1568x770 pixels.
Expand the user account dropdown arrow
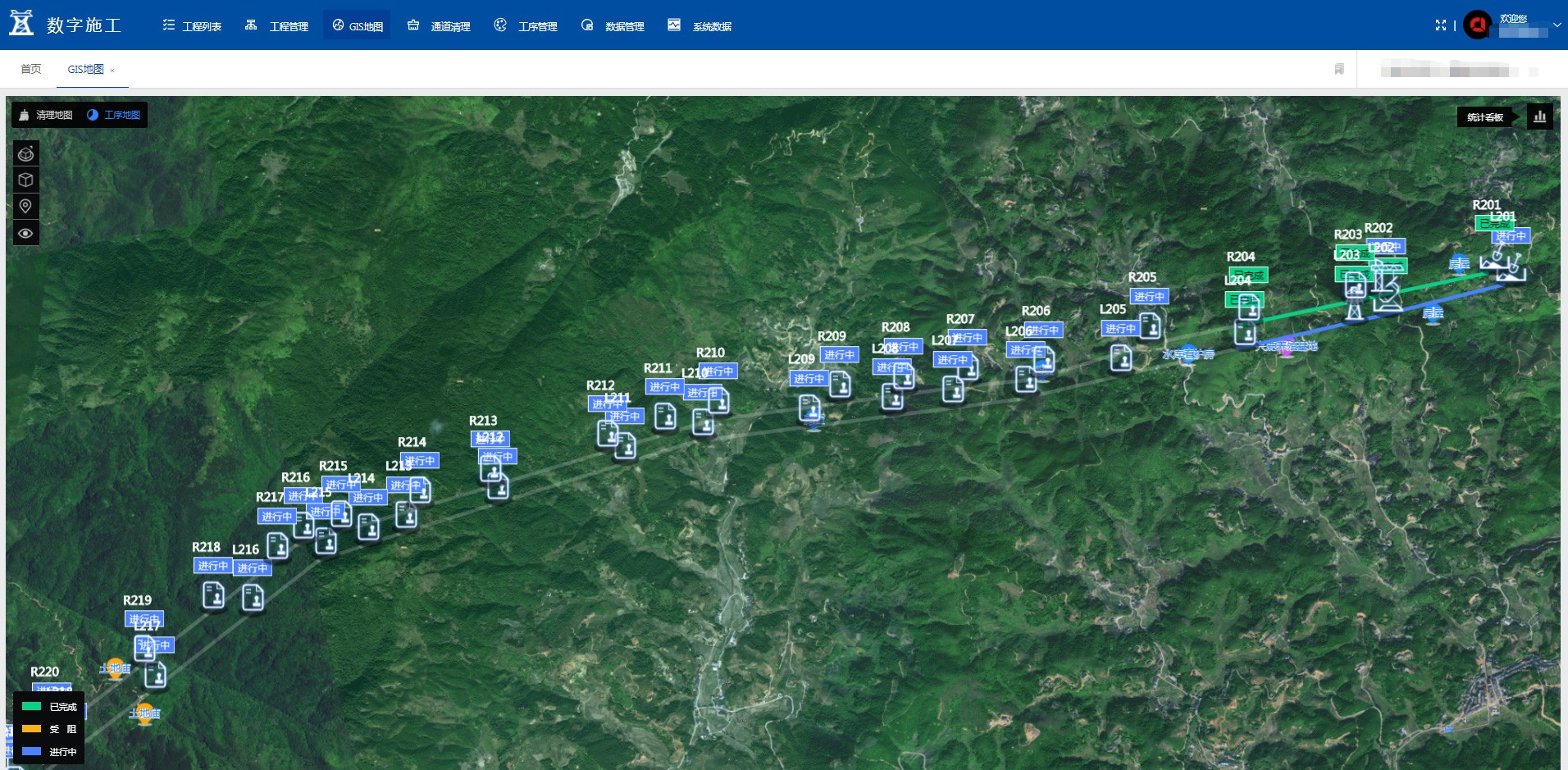[1557, 25]
